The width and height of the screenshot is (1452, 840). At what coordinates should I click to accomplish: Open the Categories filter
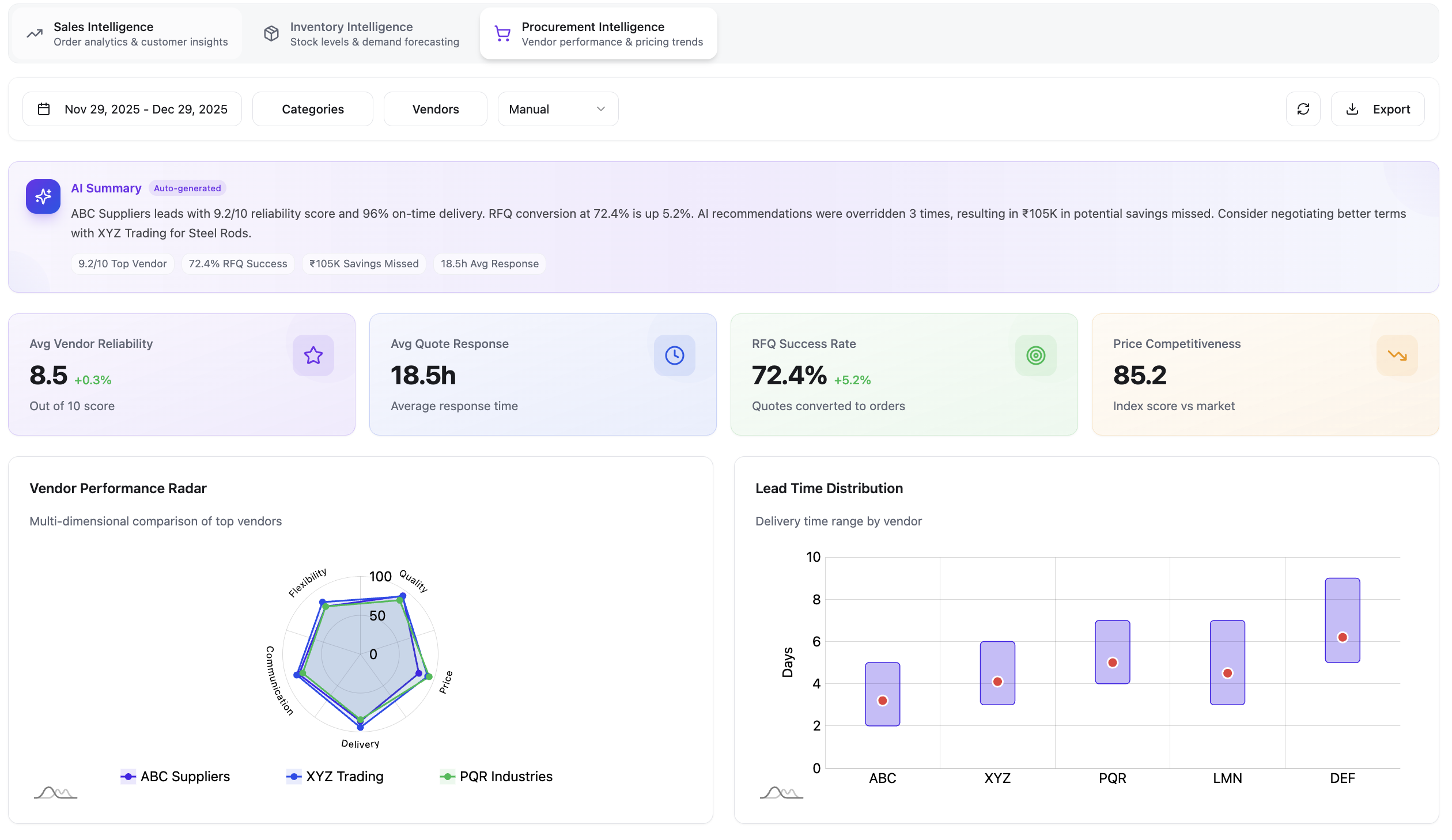click(x=313, y=109)
